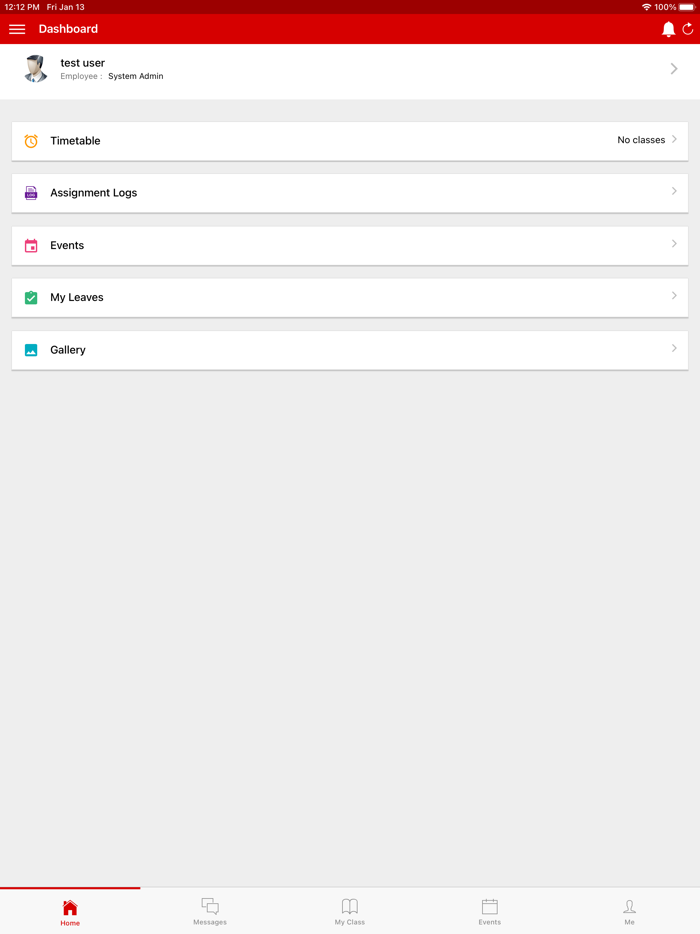Expand the My Leaves row chevron

point(676,297)
